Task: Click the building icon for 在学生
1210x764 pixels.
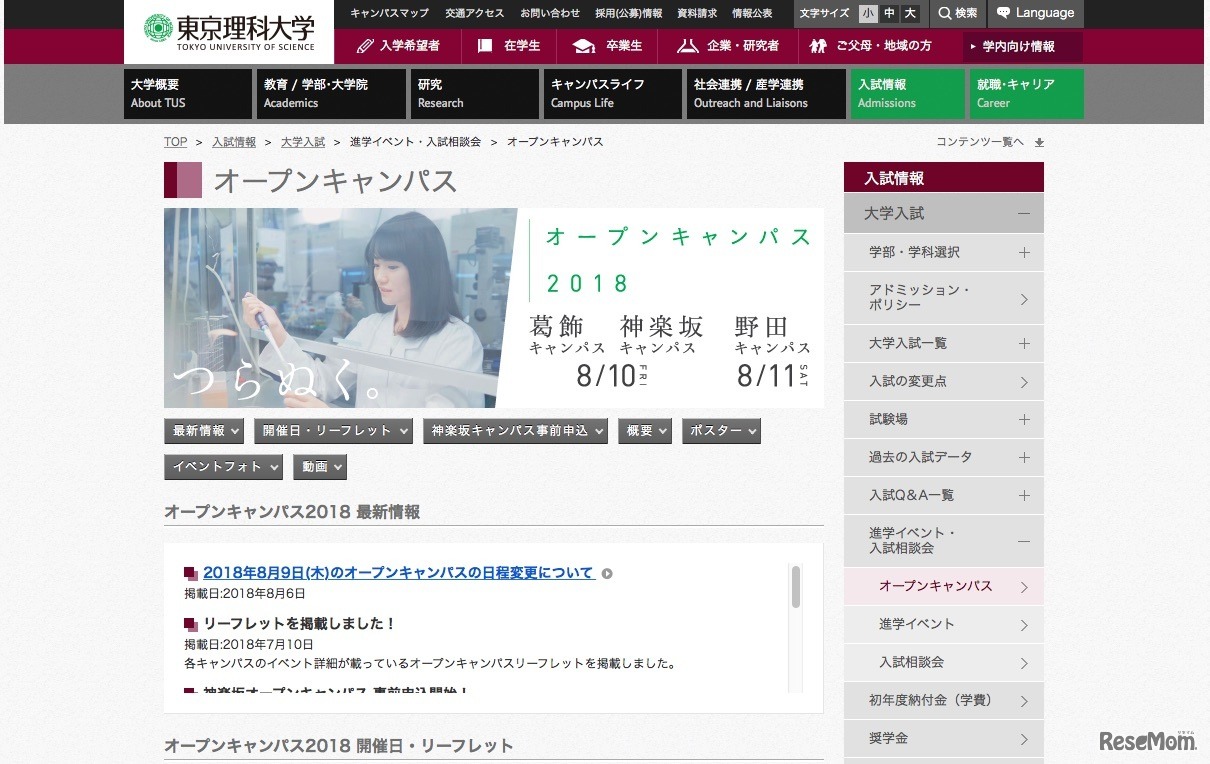Action: [x=483, y=45]
